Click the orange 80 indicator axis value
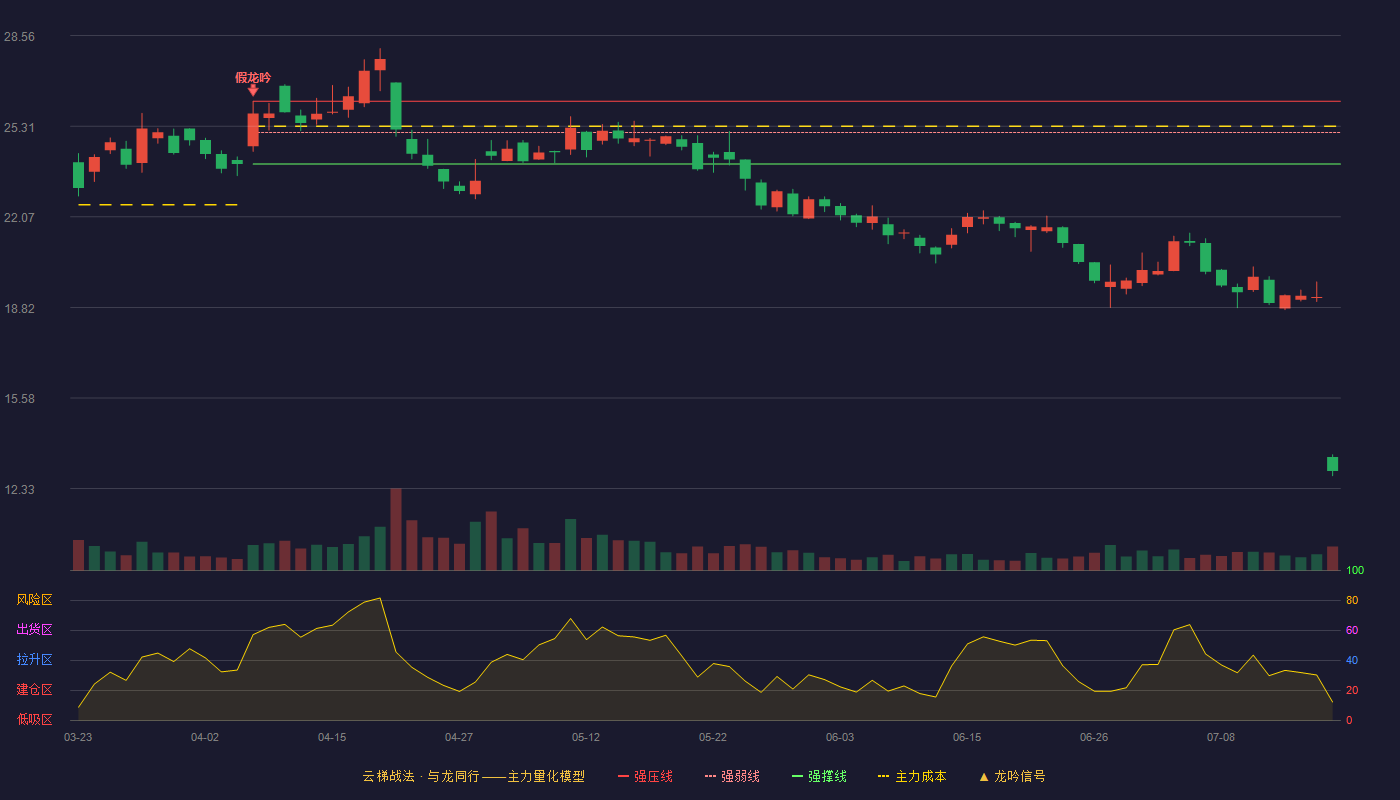 [1352, 600]
